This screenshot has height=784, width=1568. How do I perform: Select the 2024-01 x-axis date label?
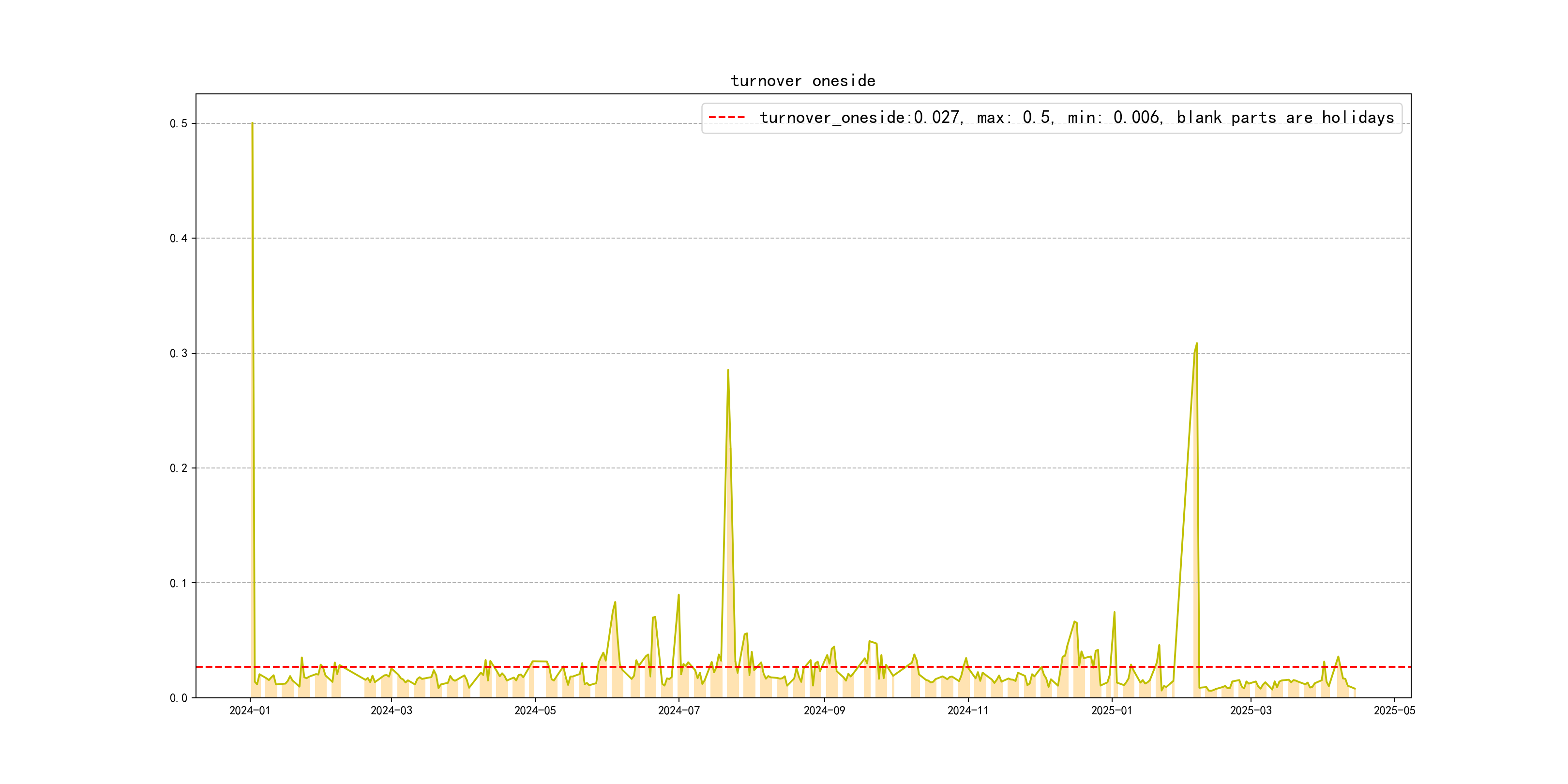tap(250, 710)
